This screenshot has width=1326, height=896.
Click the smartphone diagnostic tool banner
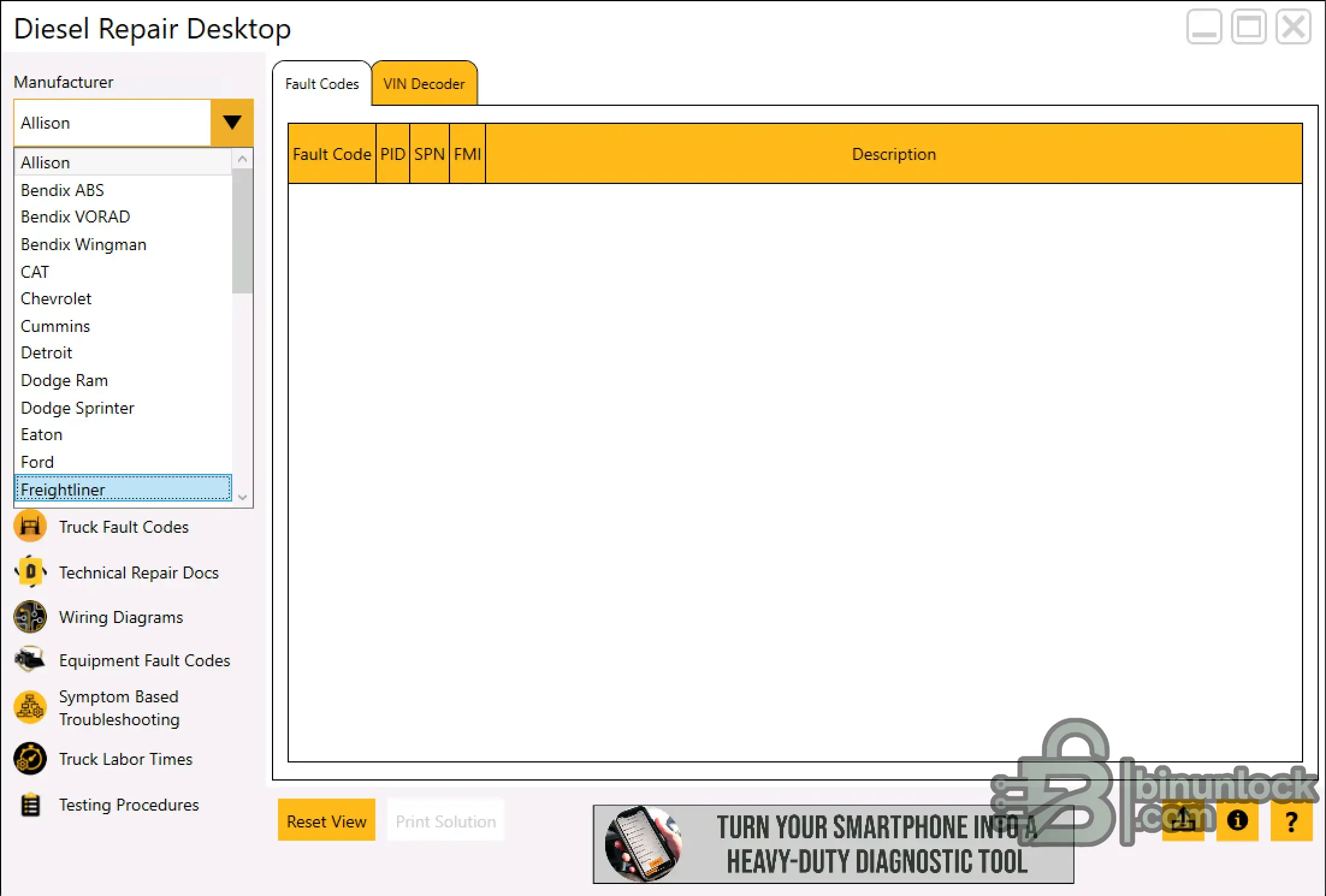pyautogui.click(x=833, y=844)
